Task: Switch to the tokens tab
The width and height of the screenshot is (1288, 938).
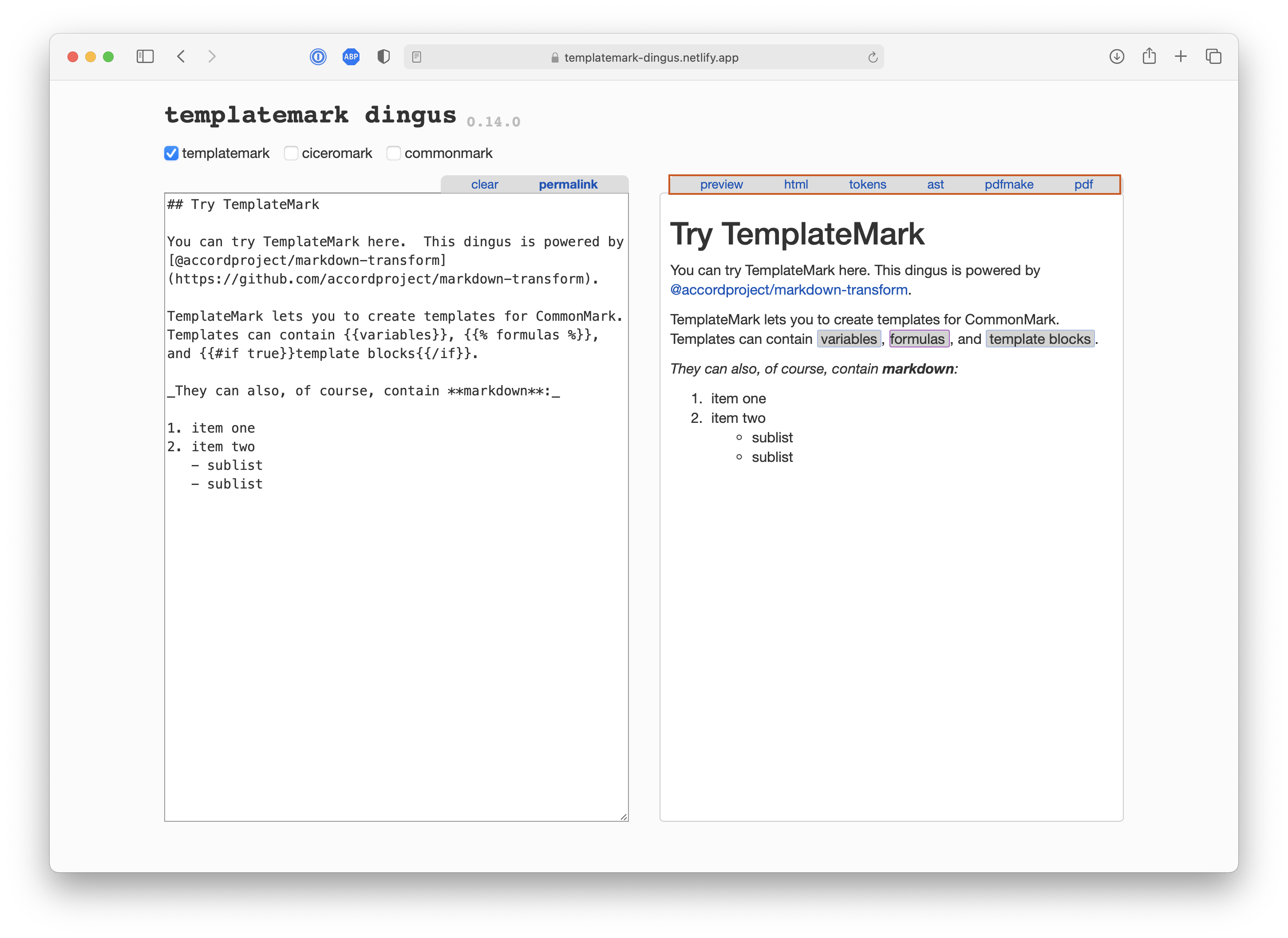Action: pyautogui.click(x=867, y=185)
